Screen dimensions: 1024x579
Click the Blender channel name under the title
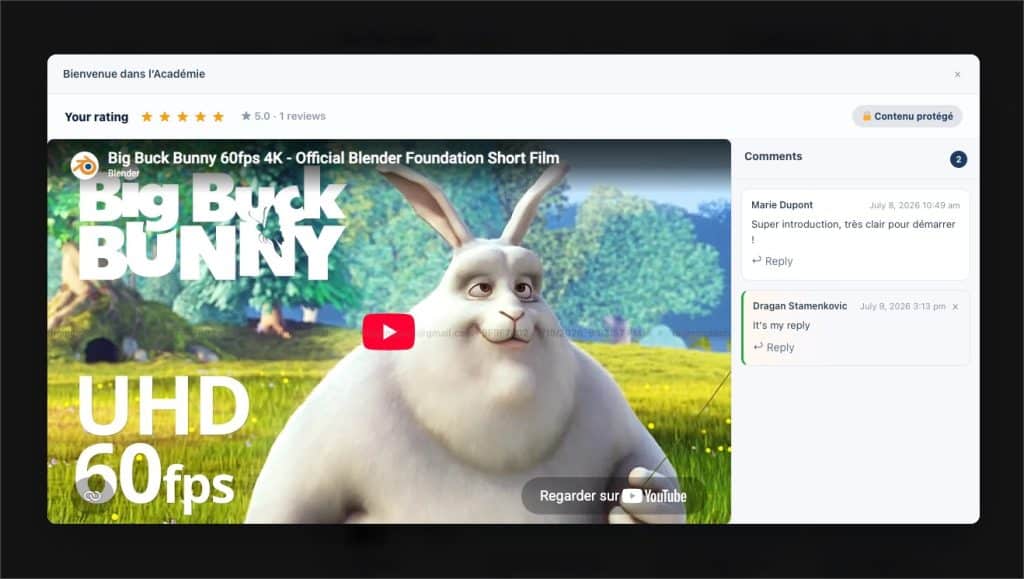tap(123, 174)
